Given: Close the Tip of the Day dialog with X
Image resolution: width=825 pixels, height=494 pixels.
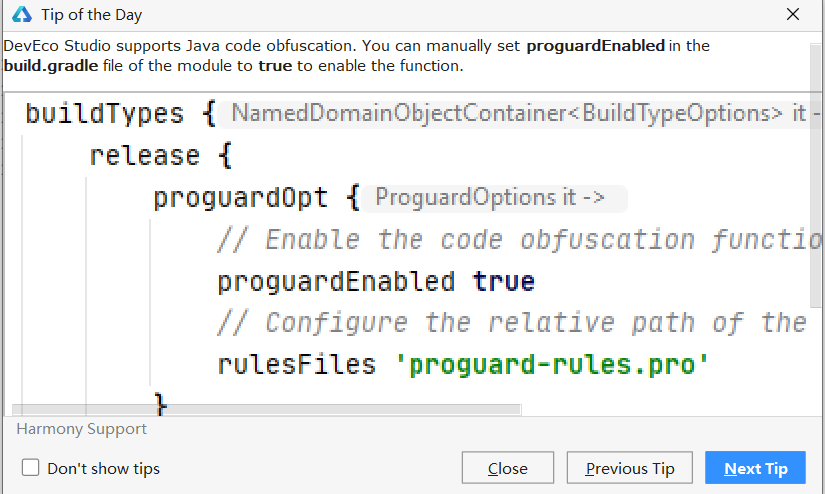Looking at the screenshot, I should pyautogui.click(x=793, y=14).
